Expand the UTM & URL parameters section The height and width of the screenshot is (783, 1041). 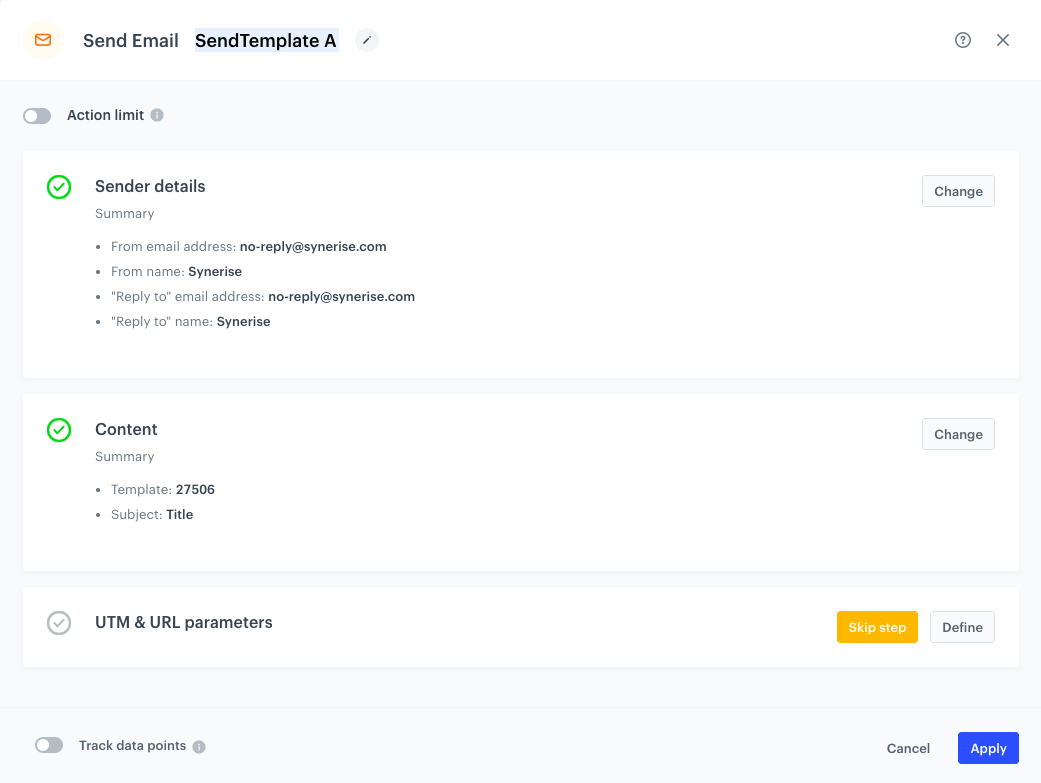pyautogui.click(x=183, y=622)
